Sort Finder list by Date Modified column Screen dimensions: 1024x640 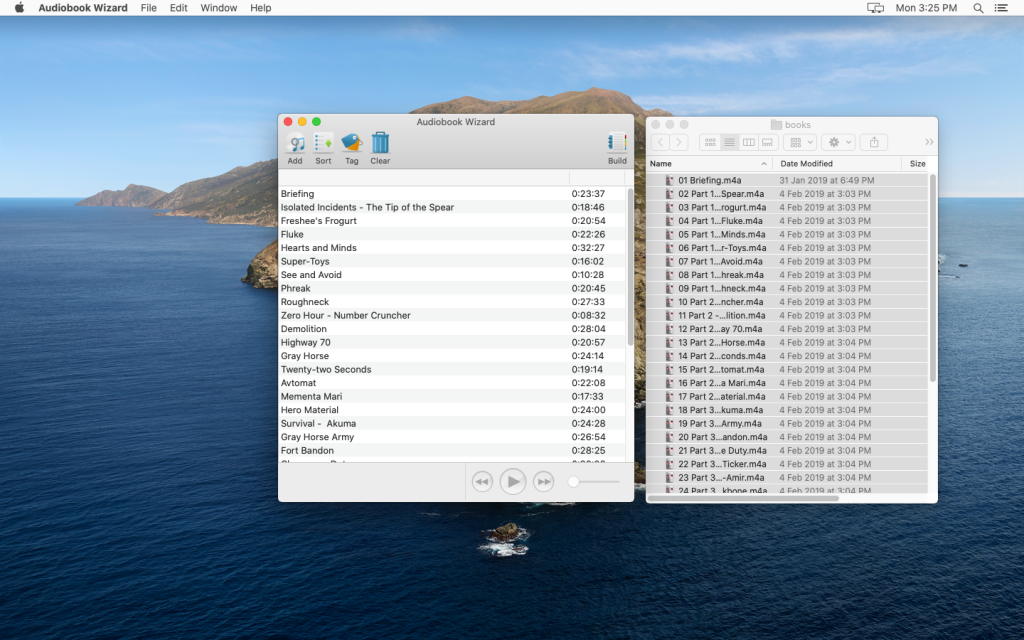[x=837, y=163]
